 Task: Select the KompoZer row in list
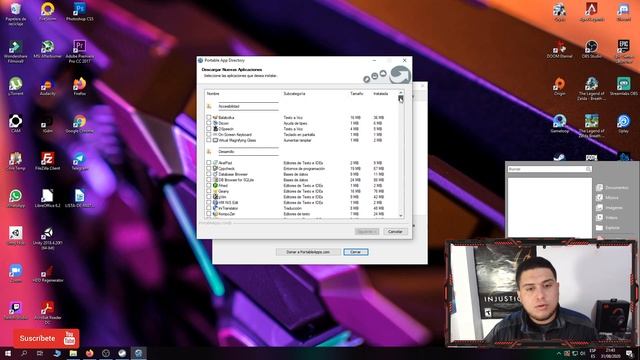[x=301, y=214]
